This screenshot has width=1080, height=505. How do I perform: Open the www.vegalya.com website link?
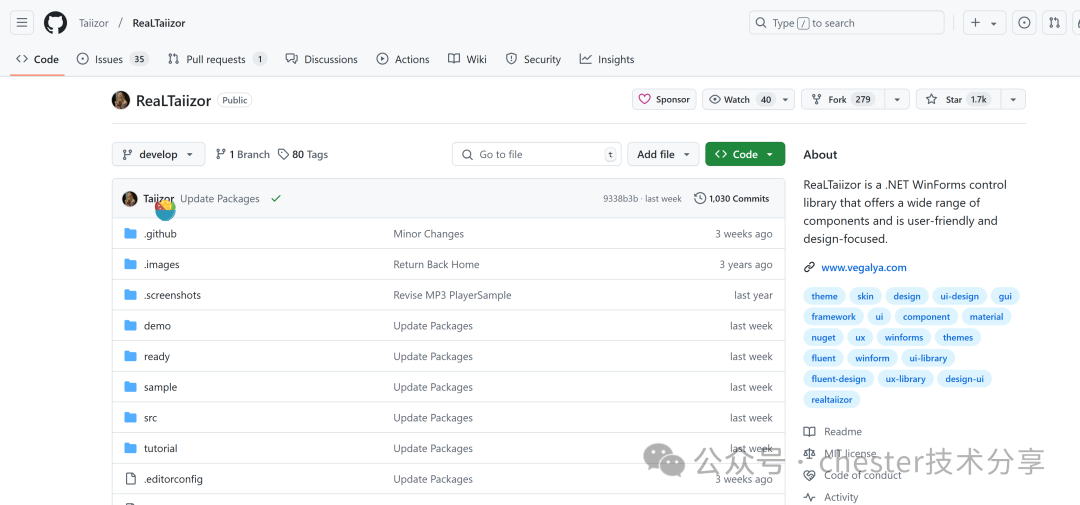coord(864,267)
